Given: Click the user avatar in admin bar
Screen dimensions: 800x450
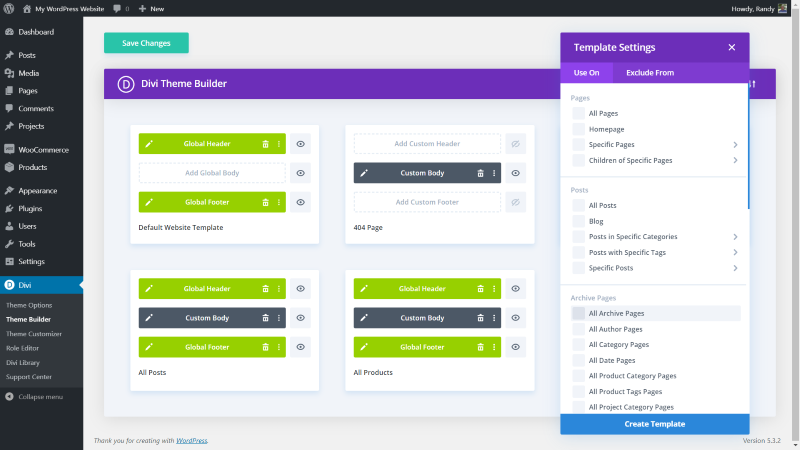Looking at the screenshot, I should pos(782,9).
